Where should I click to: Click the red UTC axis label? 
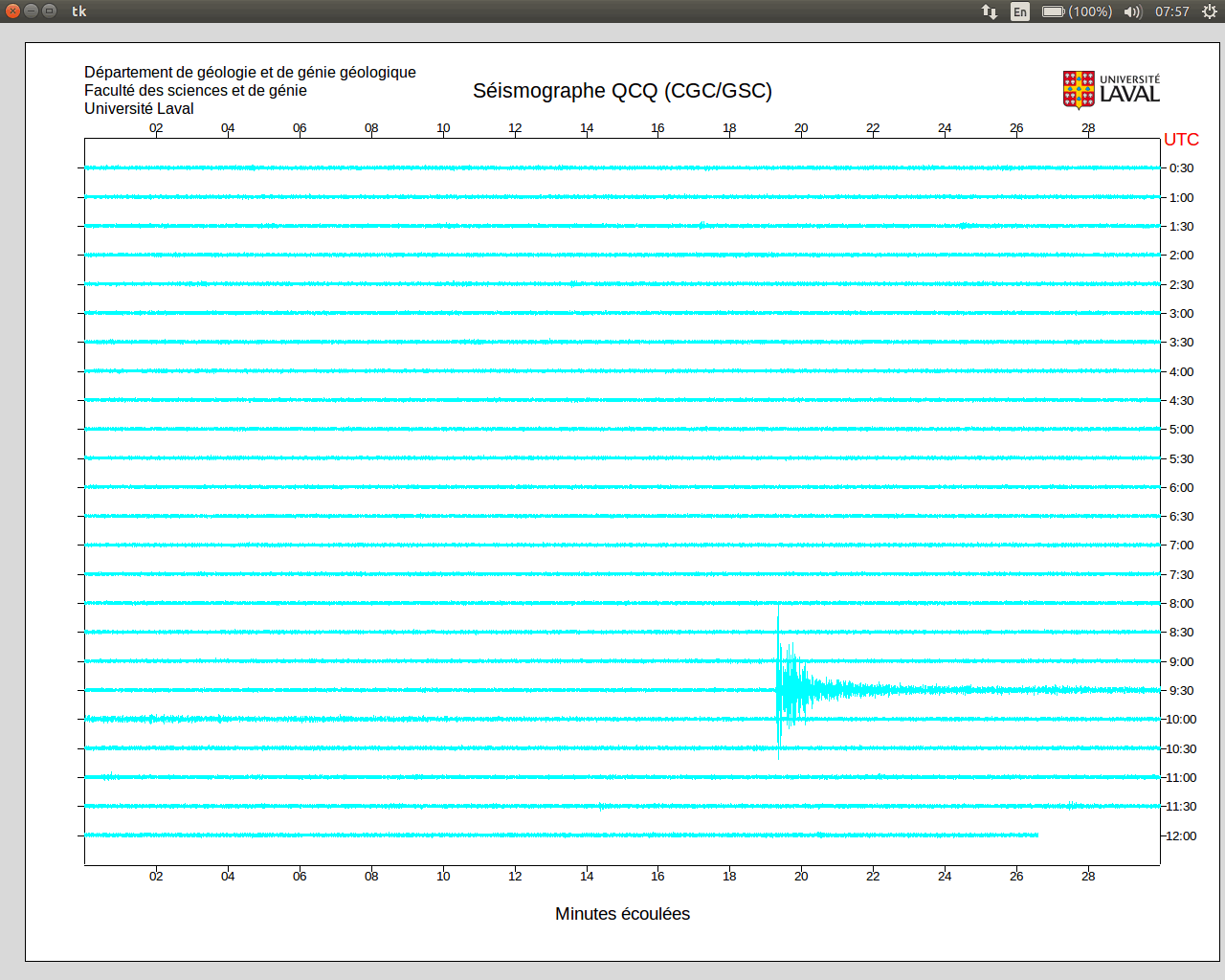[x=1181, y=140]
